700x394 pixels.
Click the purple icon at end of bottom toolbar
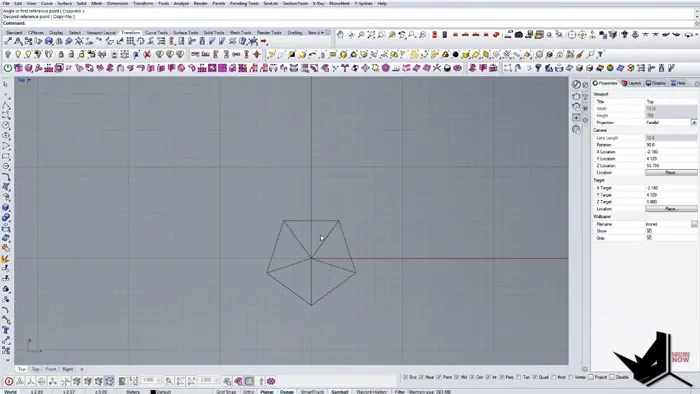(x=271, y=381)
